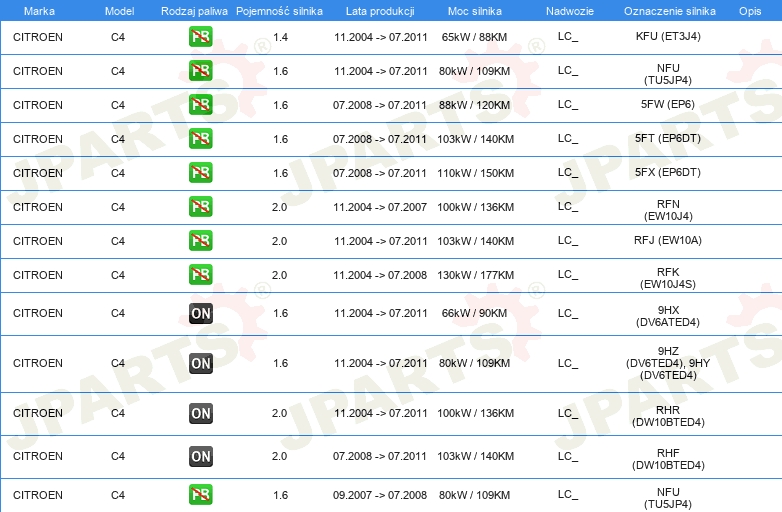782x512 pixels.
Task: Select engine code 9HX (DV6ATED4)
Action: point(668,316)
